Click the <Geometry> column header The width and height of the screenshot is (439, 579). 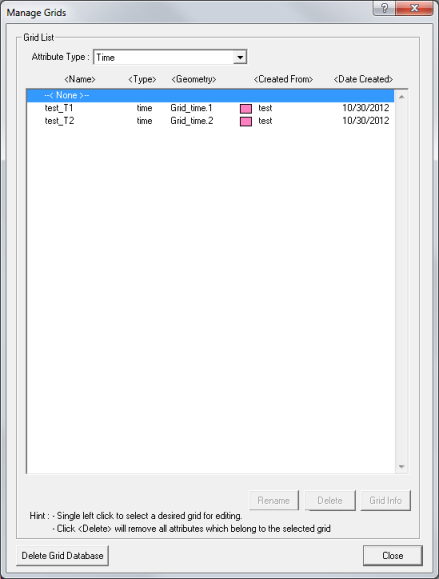pyautogui.click(x=194, y=79)
